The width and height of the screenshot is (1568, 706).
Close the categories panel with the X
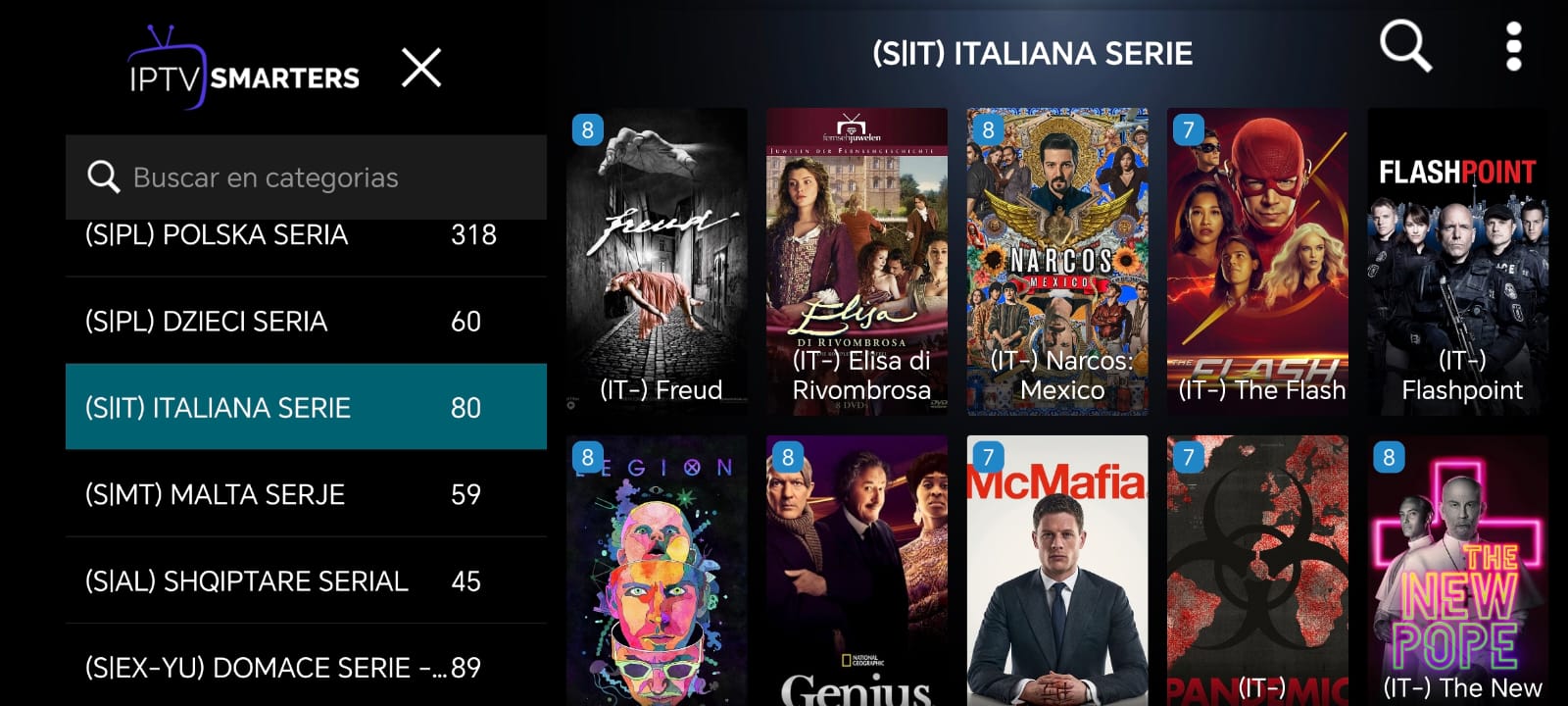(421, 68)
